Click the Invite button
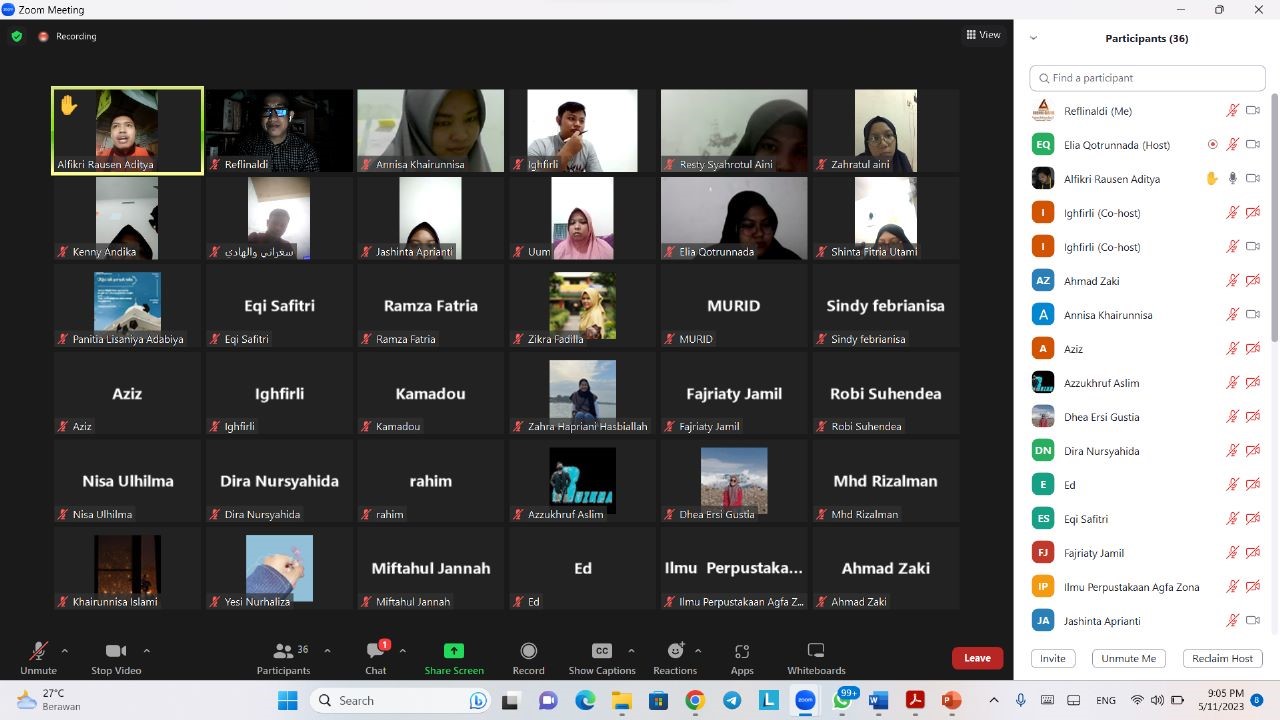This screenshot has width=1280, height=720. click(x=1052, y=658)
